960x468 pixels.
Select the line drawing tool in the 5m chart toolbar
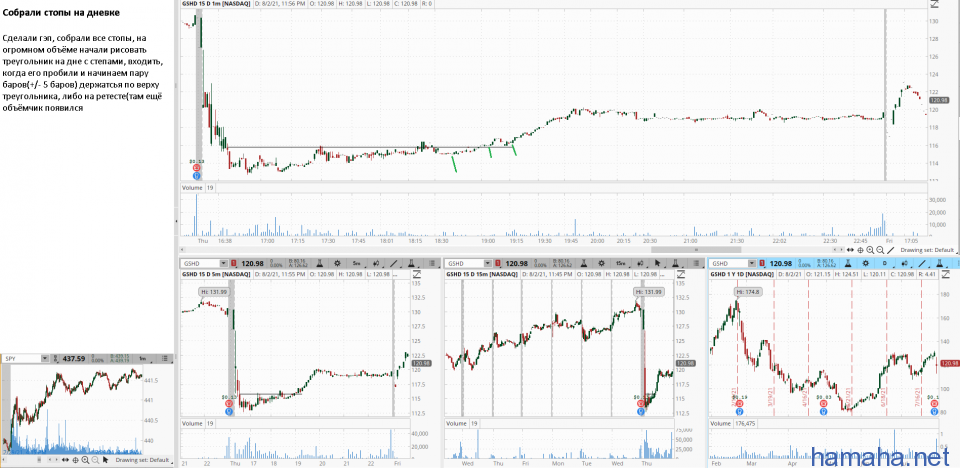point(393,263)
